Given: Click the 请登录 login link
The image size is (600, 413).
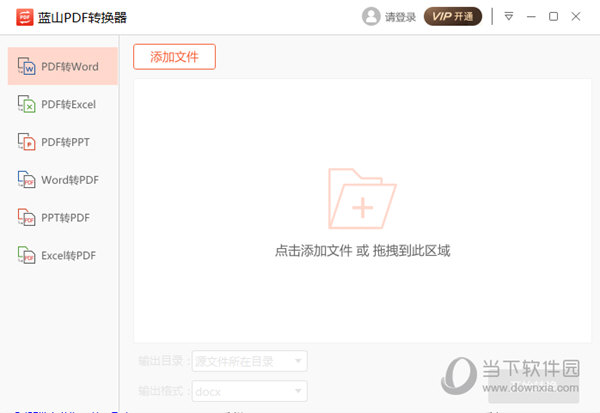Looking at the screenshot, I should (401, 17).
